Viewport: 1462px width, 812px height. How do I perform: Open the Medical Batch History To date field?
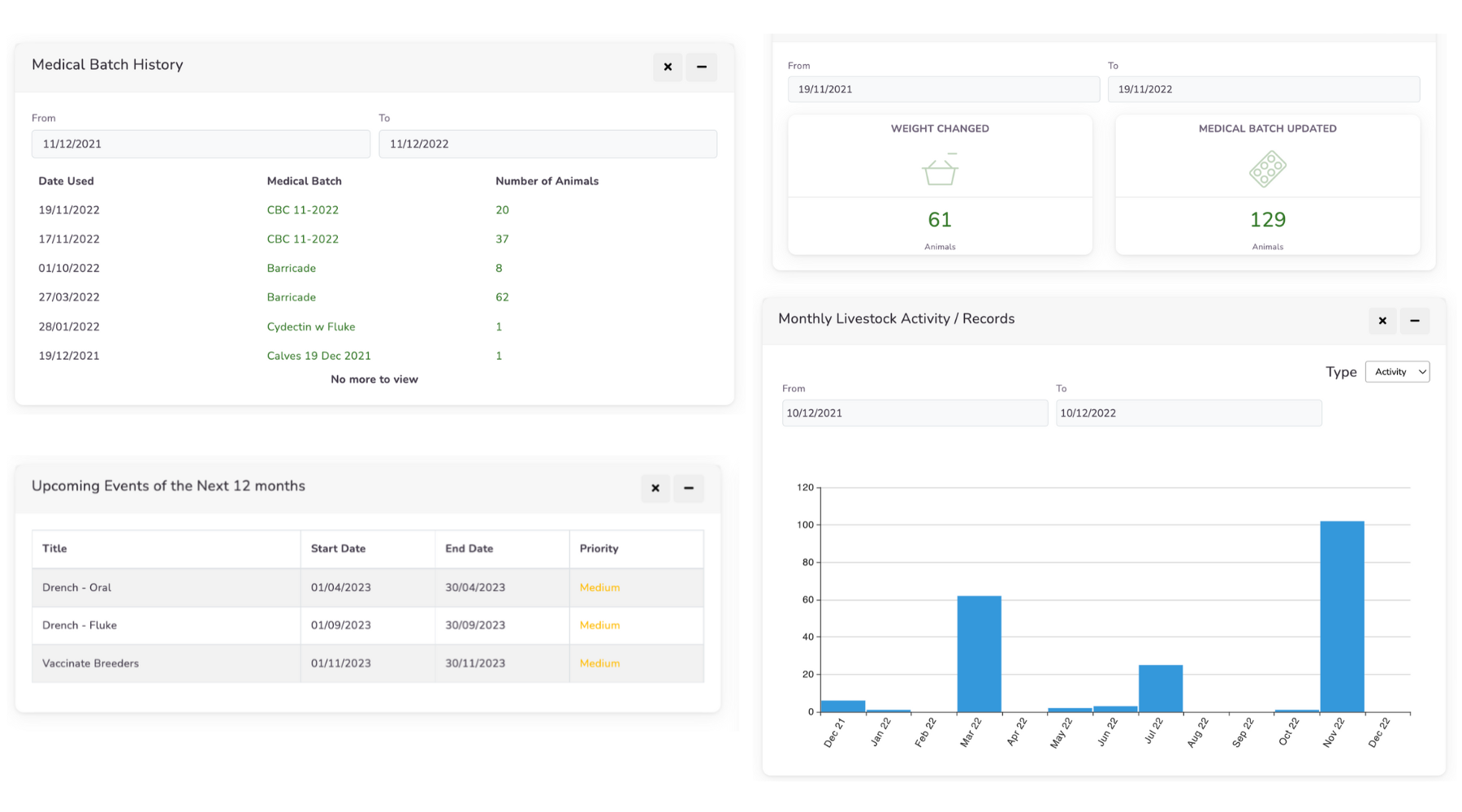tap(547, 144)
